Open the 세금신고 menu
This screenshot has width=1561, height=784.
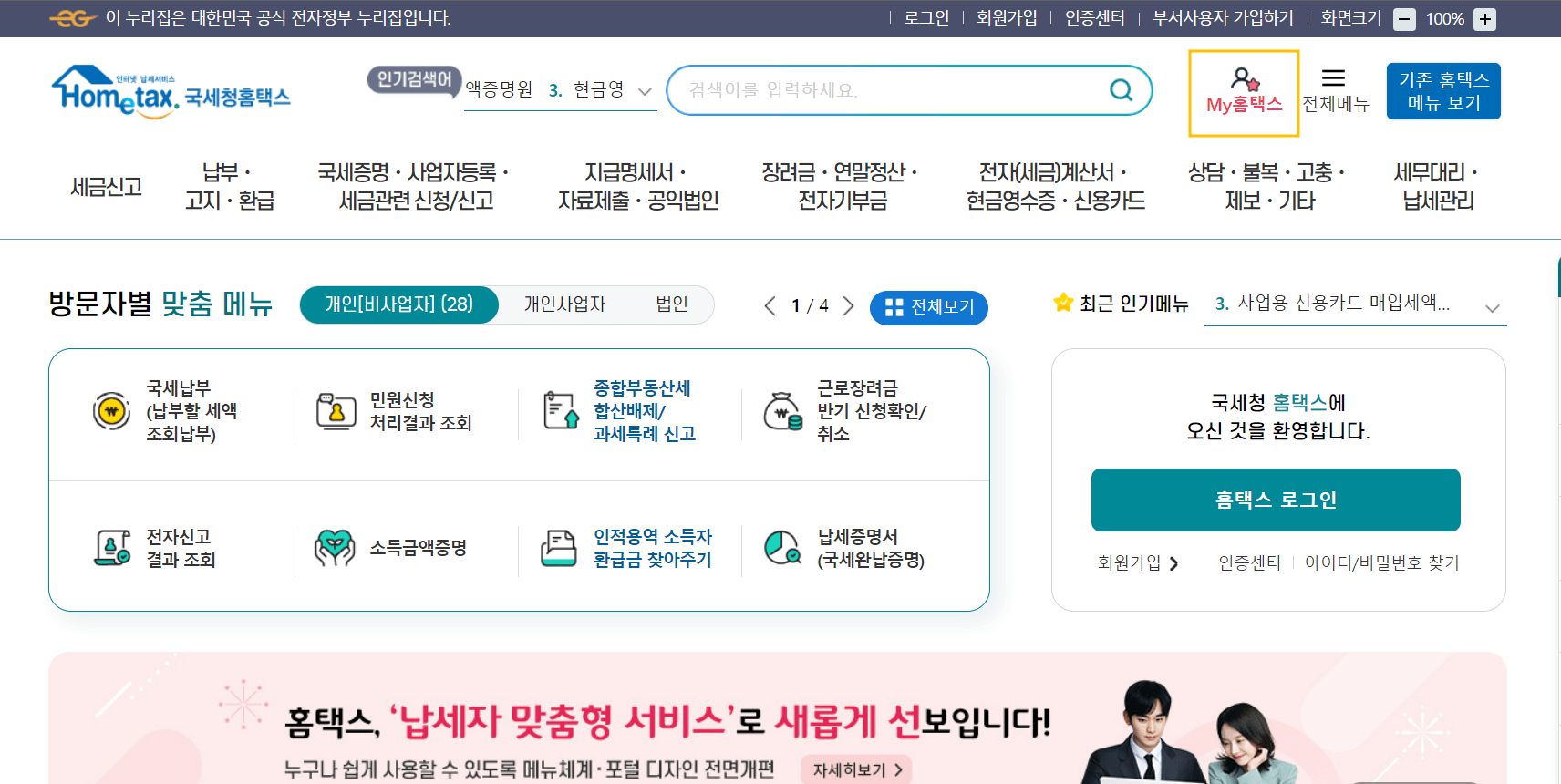(x=107, y=187)
